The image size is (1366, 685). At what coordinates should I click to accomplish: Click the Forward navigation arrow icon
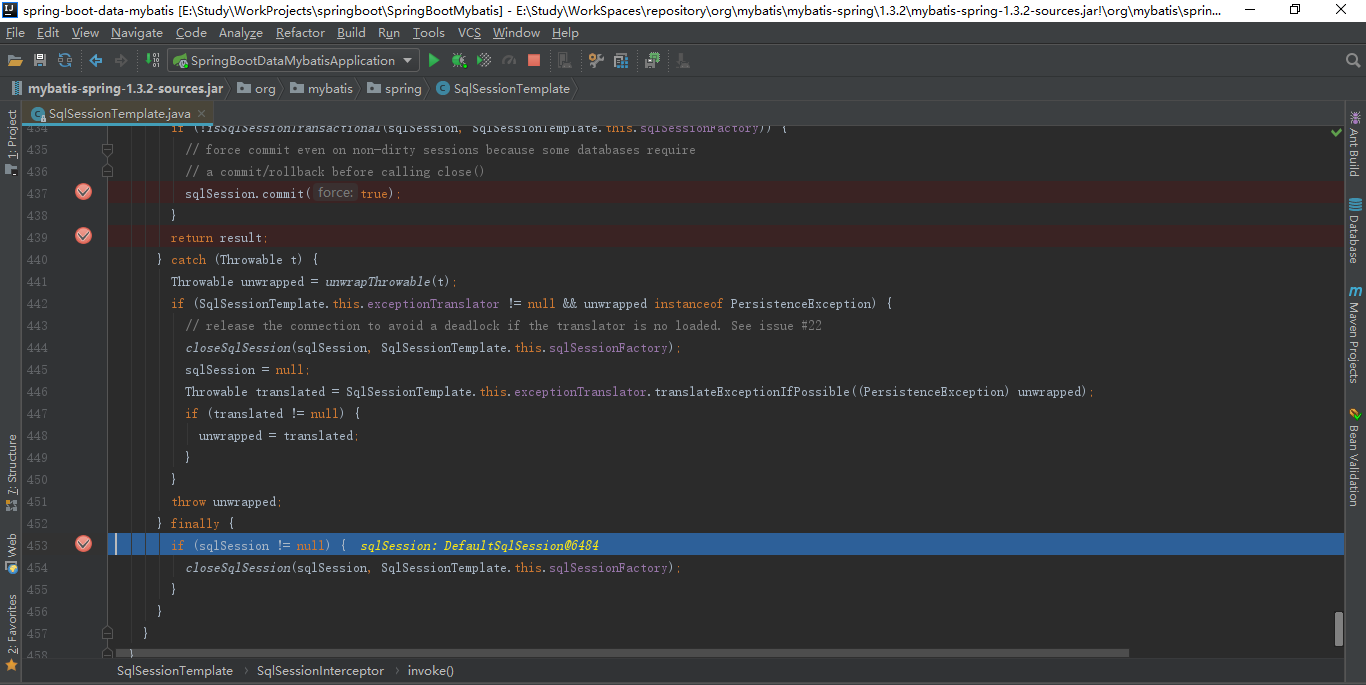click(x=121, y=61)
